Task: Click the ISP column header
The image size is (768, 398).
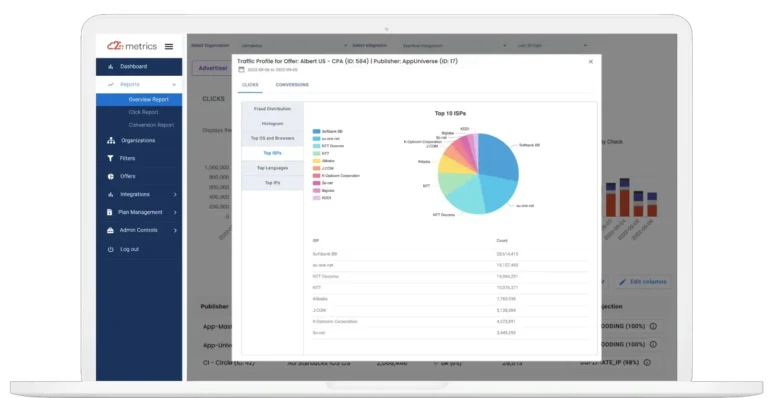Action: click(x=316, y=241)
